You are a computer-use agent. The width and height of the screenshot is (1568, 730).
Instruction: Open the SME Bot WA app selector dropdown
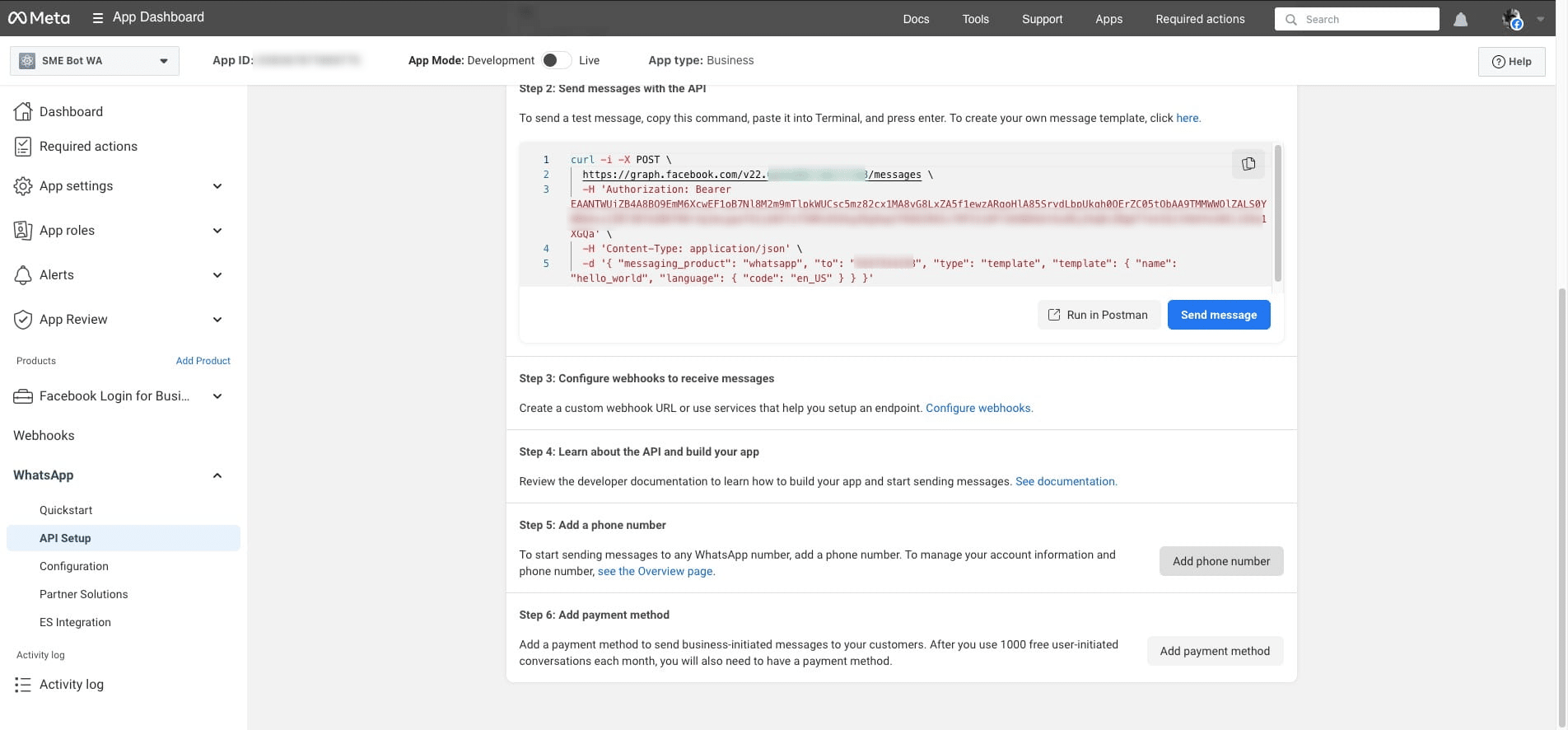click(x=95, y=60)
